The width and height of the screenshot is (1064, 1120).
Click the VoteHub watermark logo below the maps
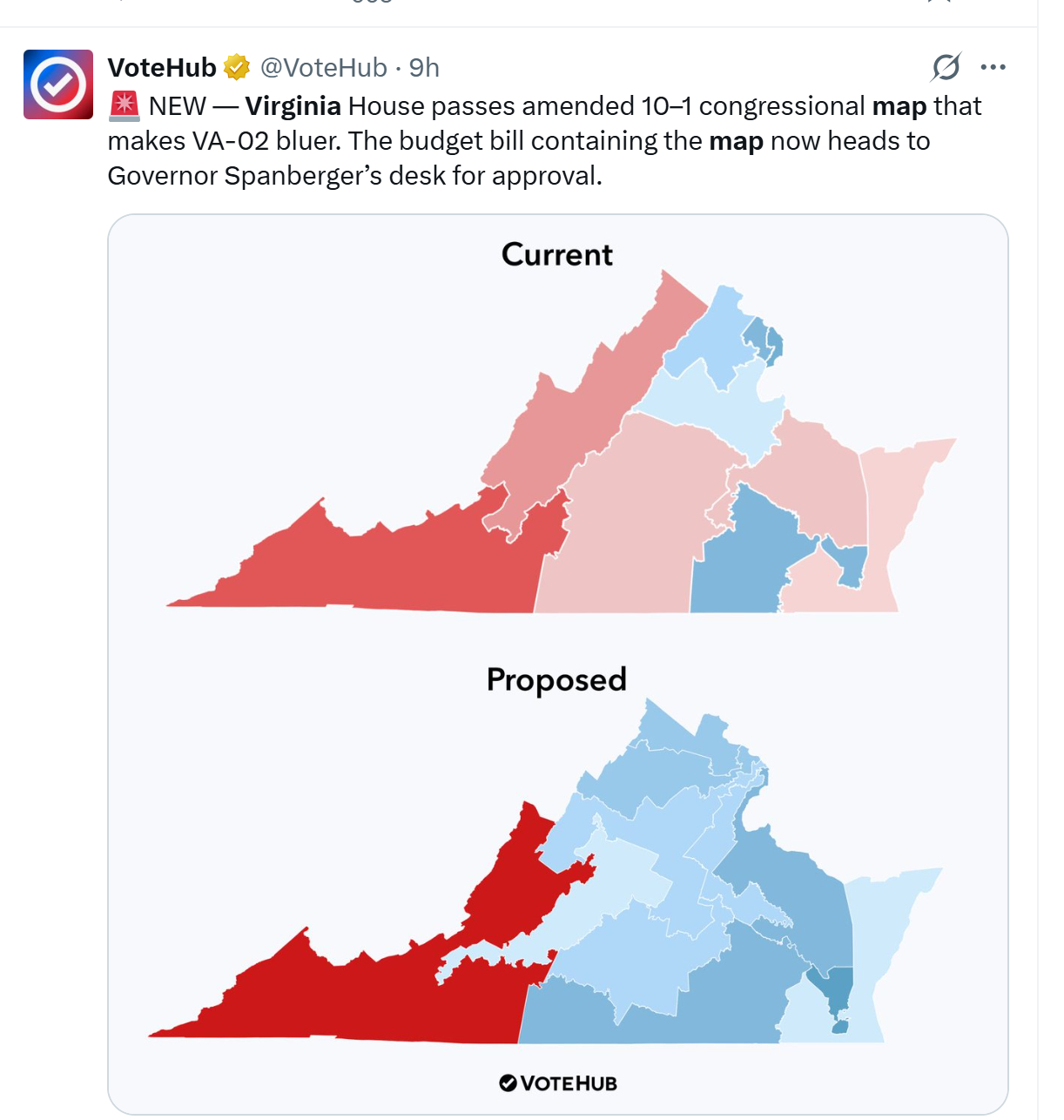tap(558, 1083)
